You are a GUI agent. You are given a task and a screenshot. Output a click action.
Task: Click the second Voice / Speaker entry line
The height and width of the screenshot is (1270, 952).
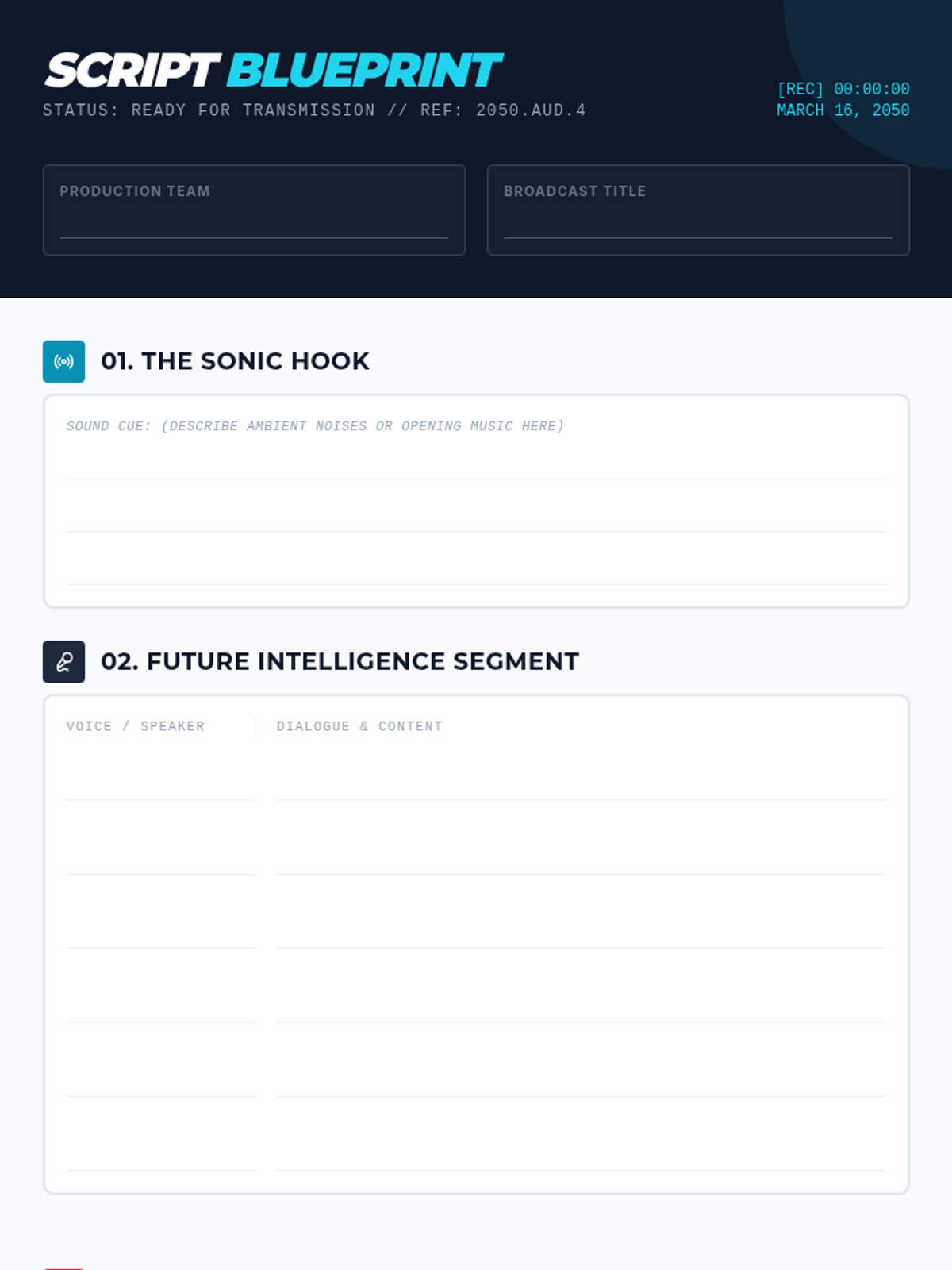click(x=161, y=852)
